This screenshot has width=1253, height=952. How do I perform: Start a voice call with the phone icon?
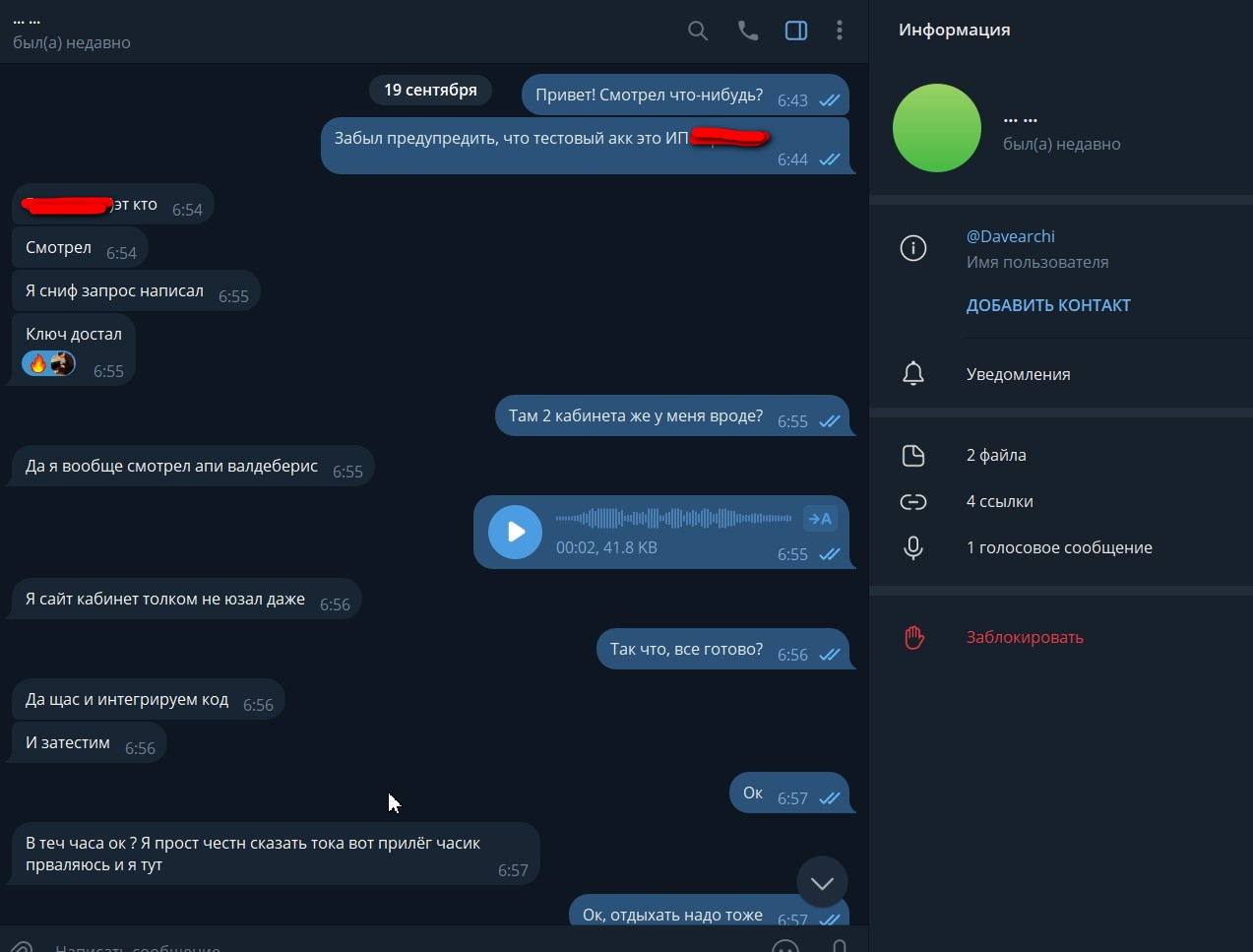748,31
